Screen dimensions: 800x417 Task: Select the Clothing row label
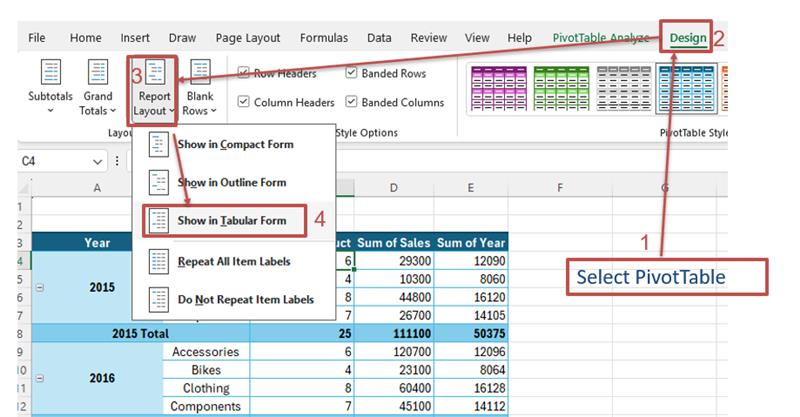coord(206,388)
